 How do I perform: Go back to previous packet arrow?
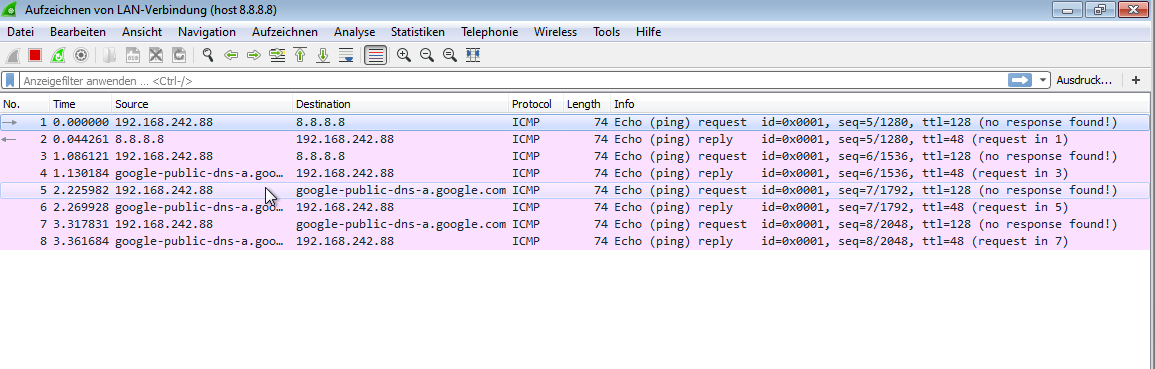click(231, 55)
